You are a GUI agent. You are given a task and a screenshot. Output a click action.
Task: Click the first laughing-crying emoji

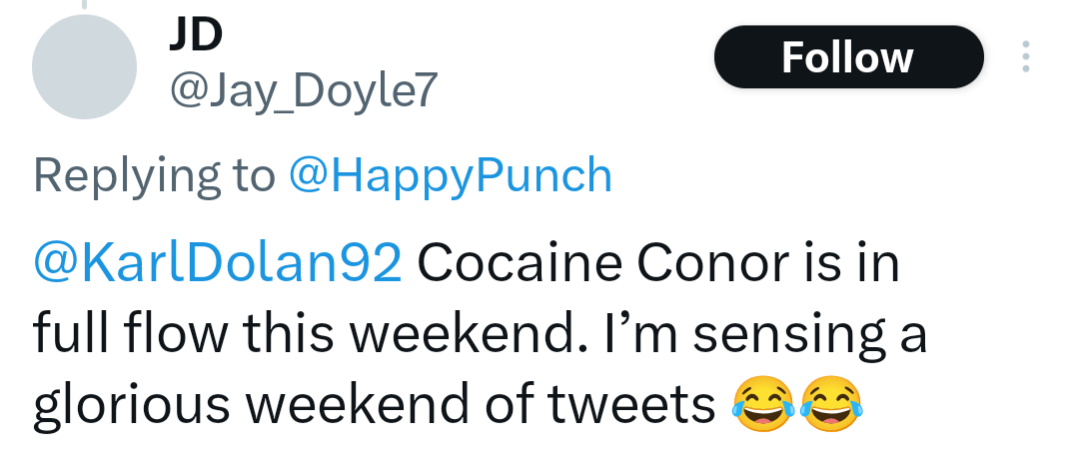[762, 404]
